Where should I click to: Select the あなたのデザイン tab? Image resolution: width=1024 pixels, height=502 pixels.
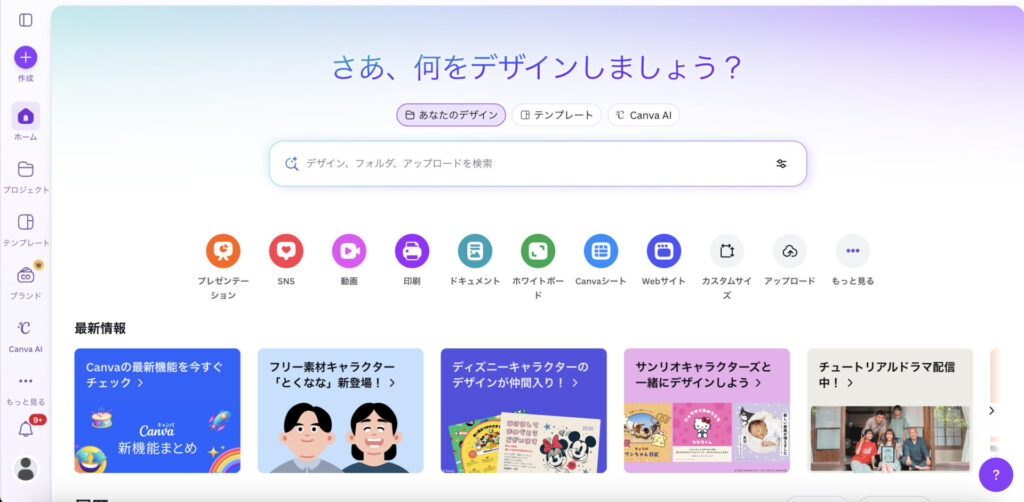pos(451,115)
